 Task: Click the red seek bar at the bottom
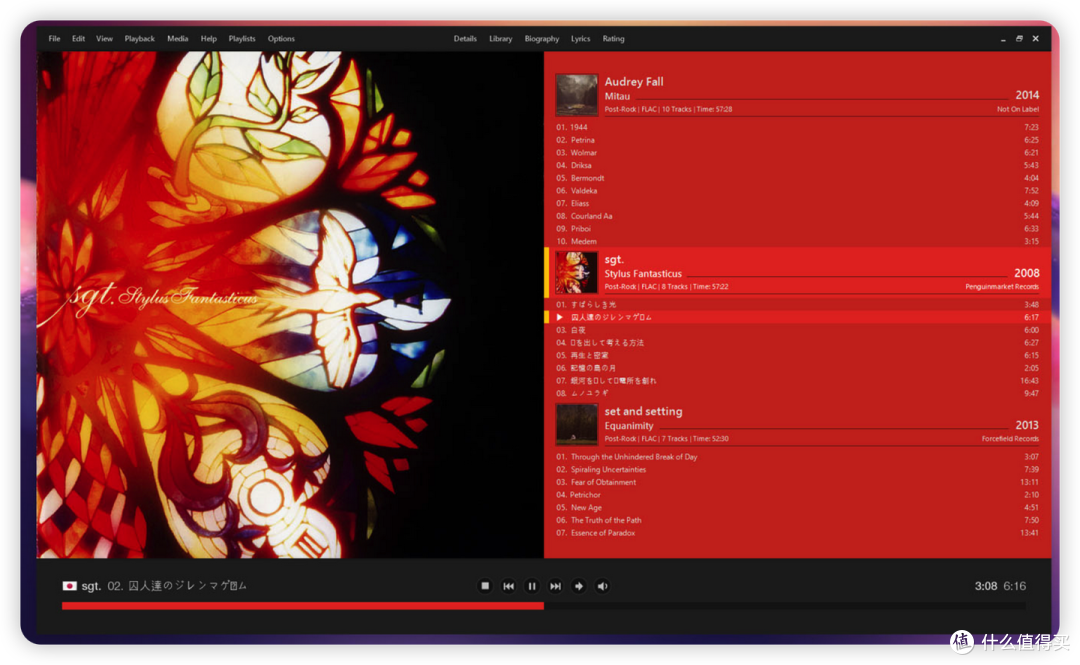544,606
